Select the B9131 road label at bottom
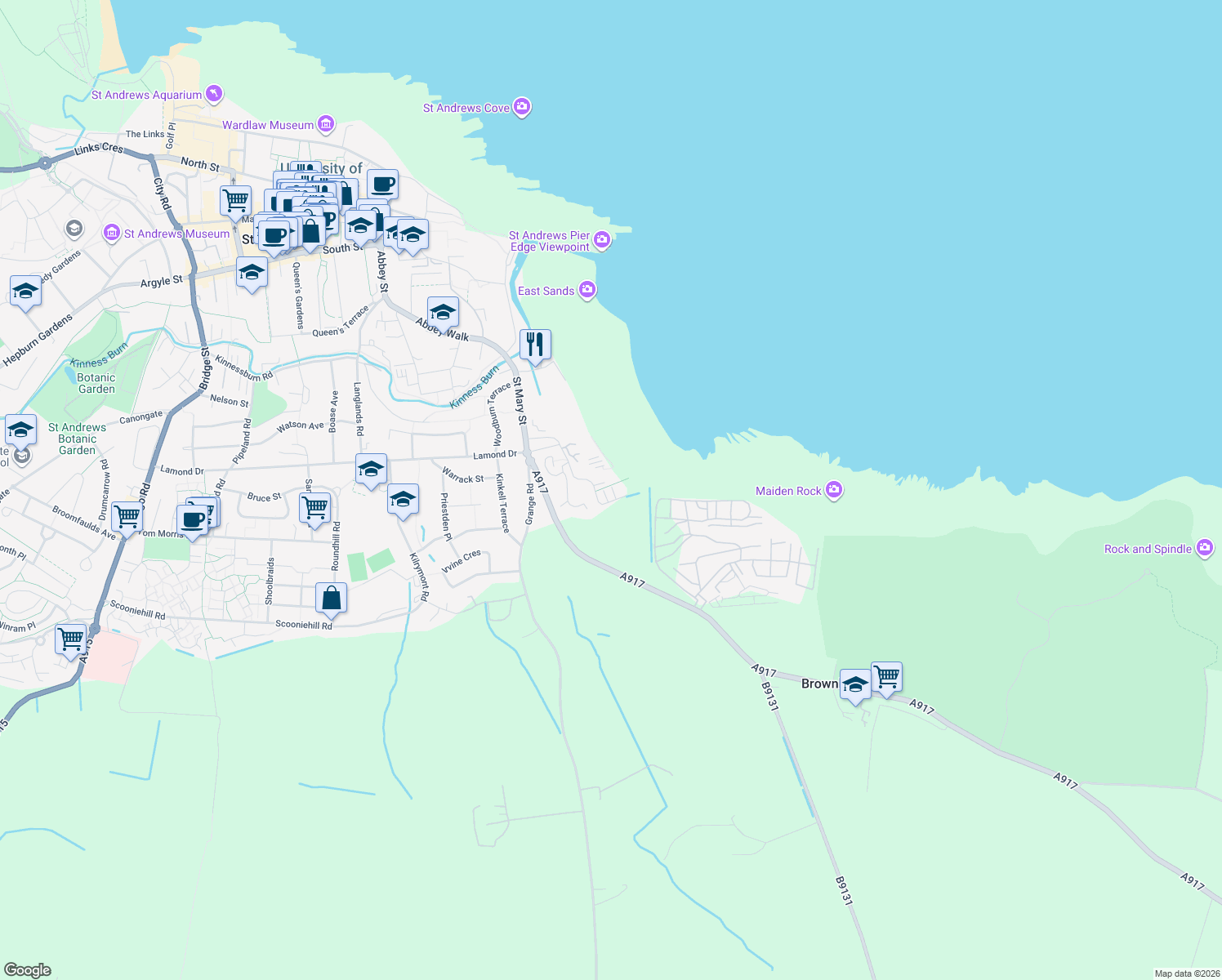Viewport: 1222px width, 980px height. [x=844, y=891]
